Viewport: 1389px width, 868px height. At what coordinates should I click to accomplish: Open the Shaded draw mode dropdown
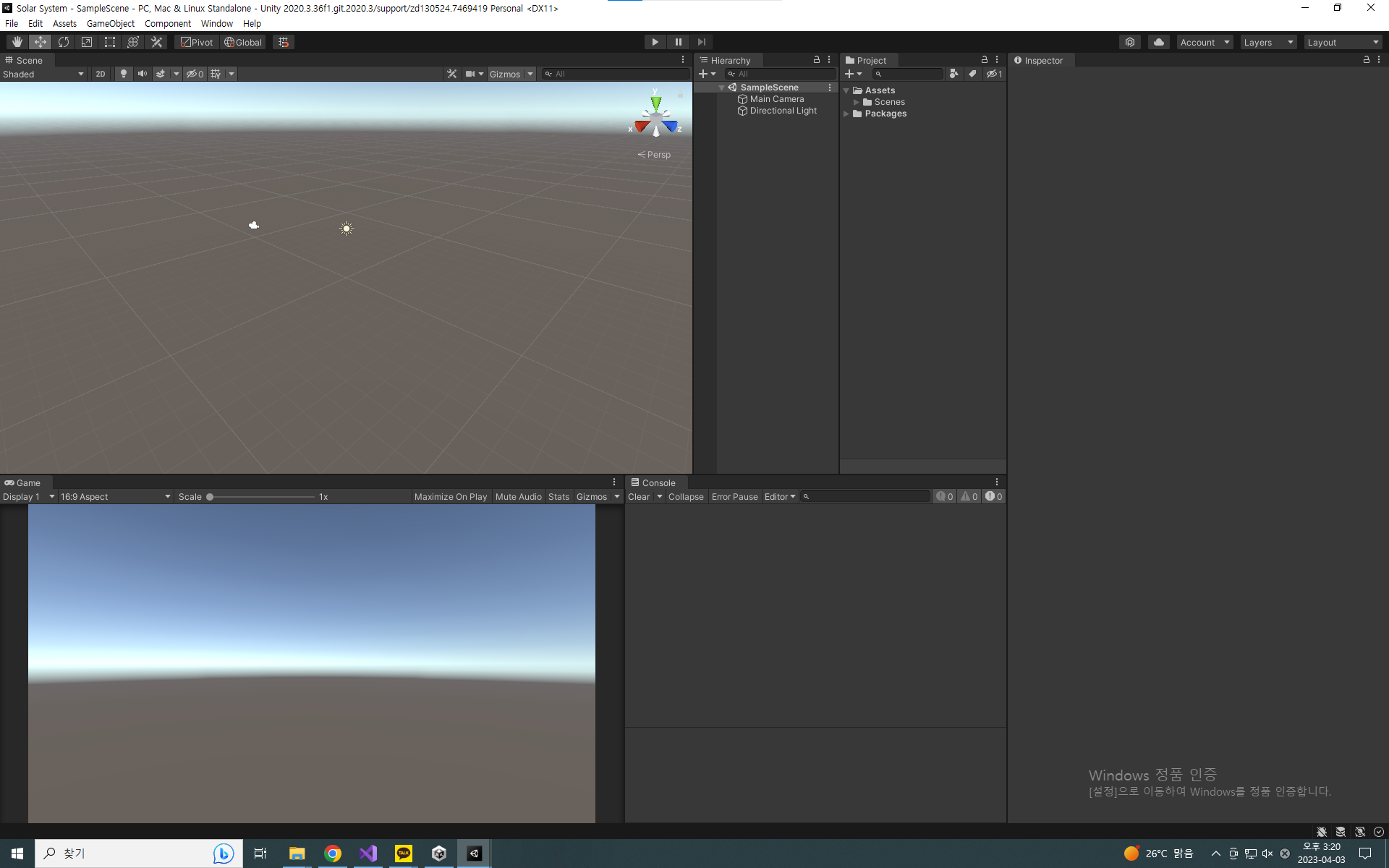(x=43, y=74)
